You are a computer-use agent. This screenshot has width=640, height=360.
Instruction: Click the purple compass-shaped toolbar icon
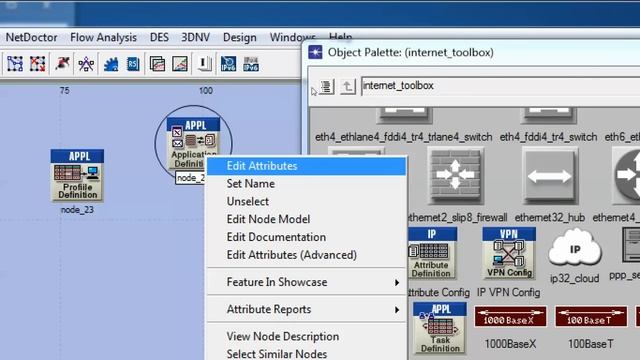[86, 64]
